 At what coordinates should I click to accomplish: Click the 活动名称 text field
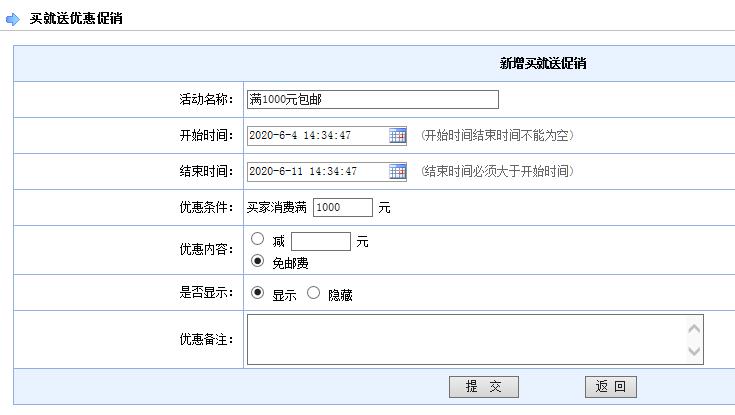372,100
